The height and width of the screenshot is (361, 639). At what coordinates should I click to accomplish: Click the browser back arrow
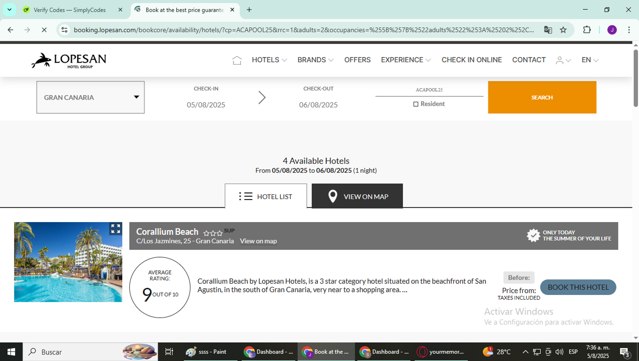tap(11, 30)
